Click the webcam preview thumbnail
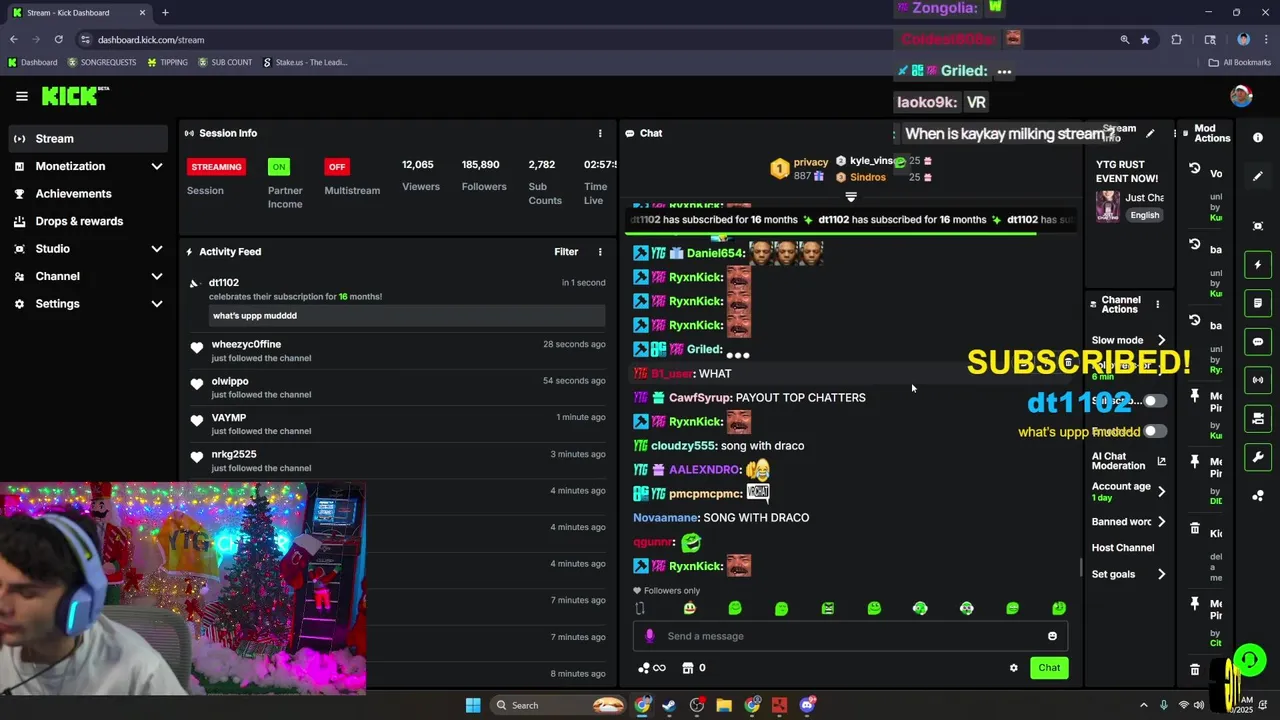This screenshot has height=720, width=1280. coord(183,589)
